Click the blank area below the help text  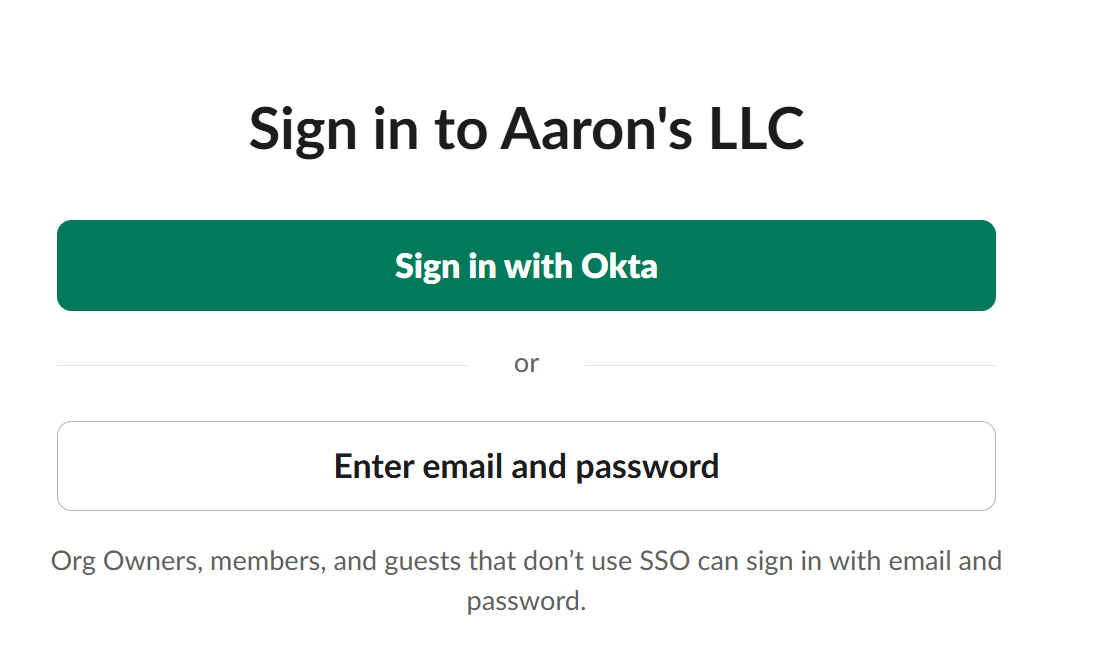[x=527, y=645]
